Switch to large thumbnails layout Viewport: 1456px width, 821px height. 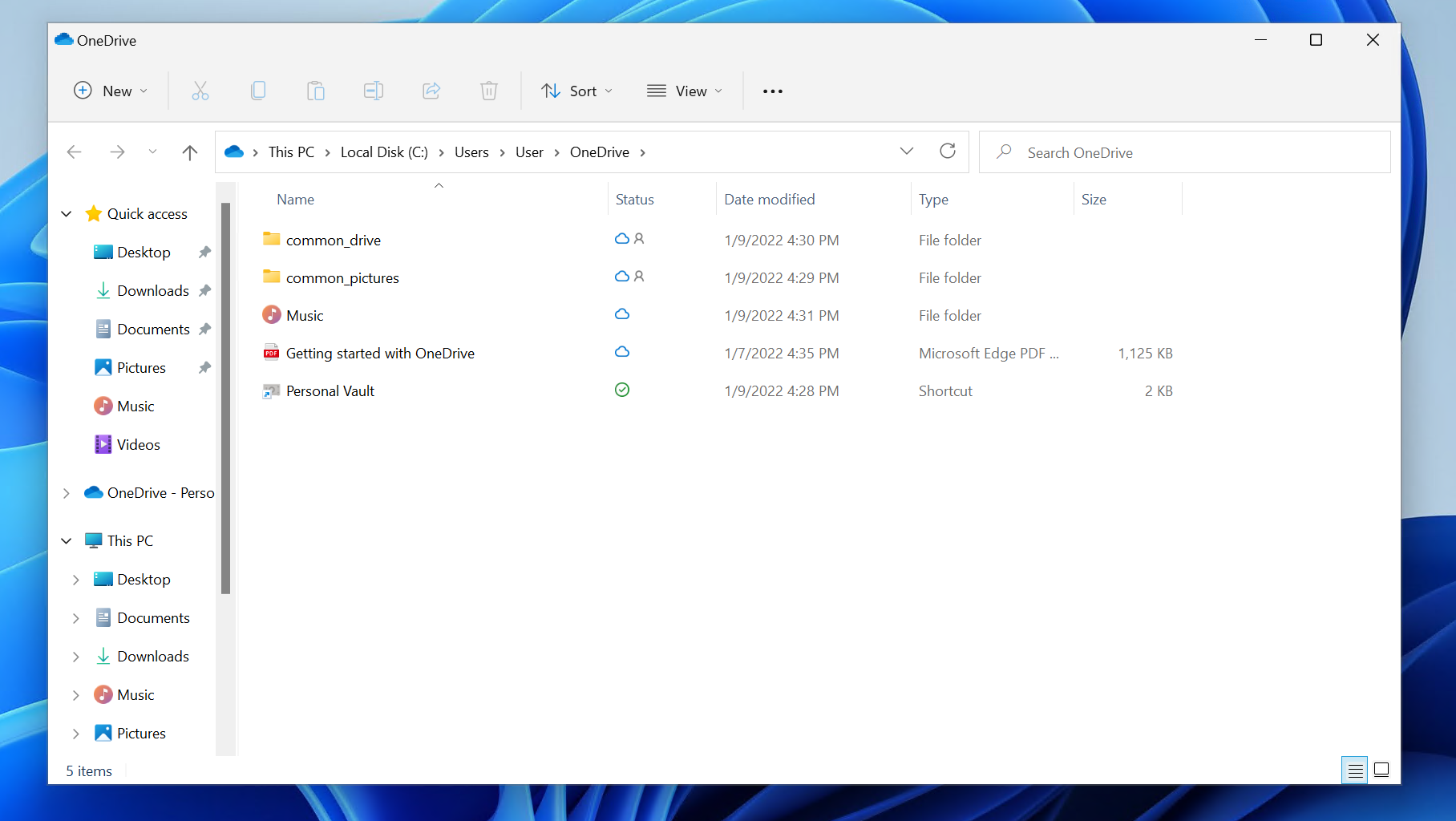coord(1381,770)
